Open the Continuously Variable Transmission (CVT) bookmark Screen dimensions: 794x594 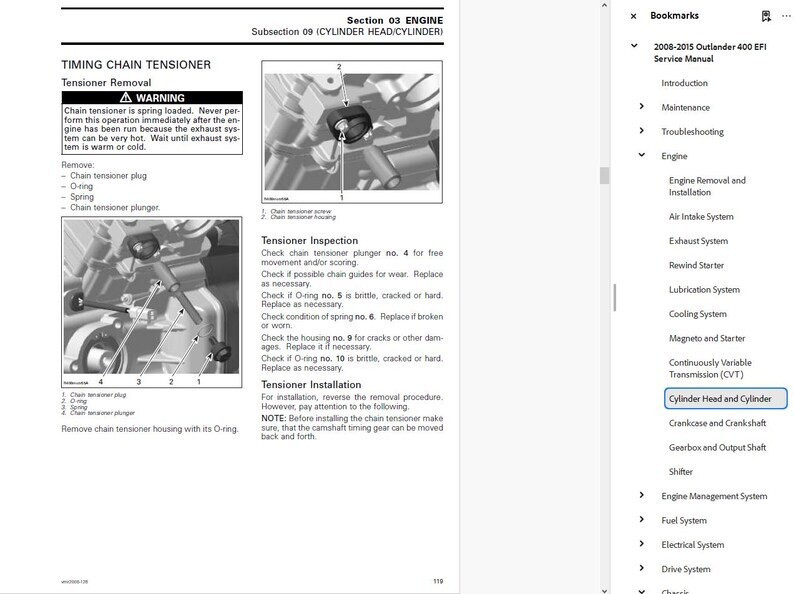[710, 368]
